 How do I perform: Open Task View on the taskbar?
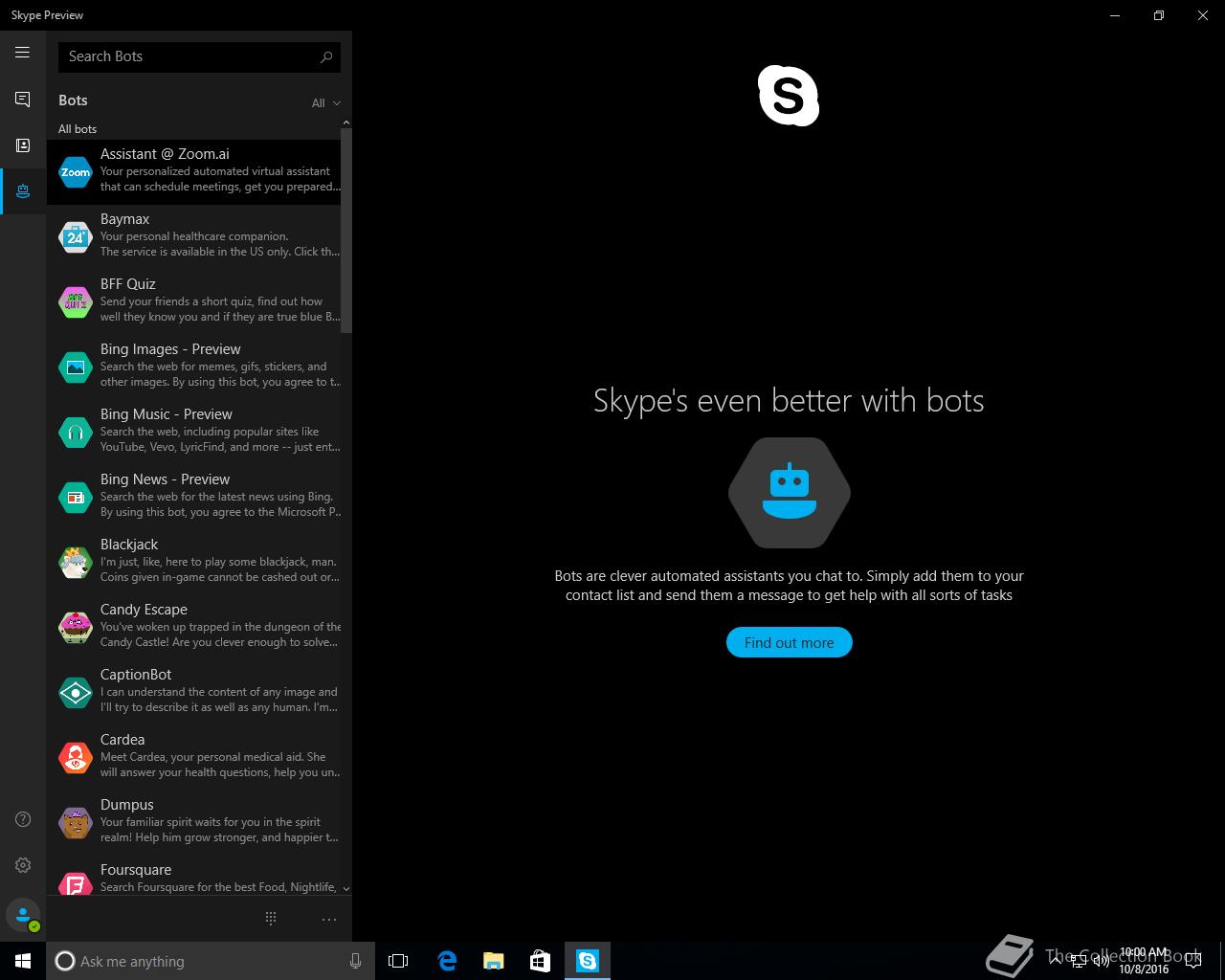click(x=398, y=961)
